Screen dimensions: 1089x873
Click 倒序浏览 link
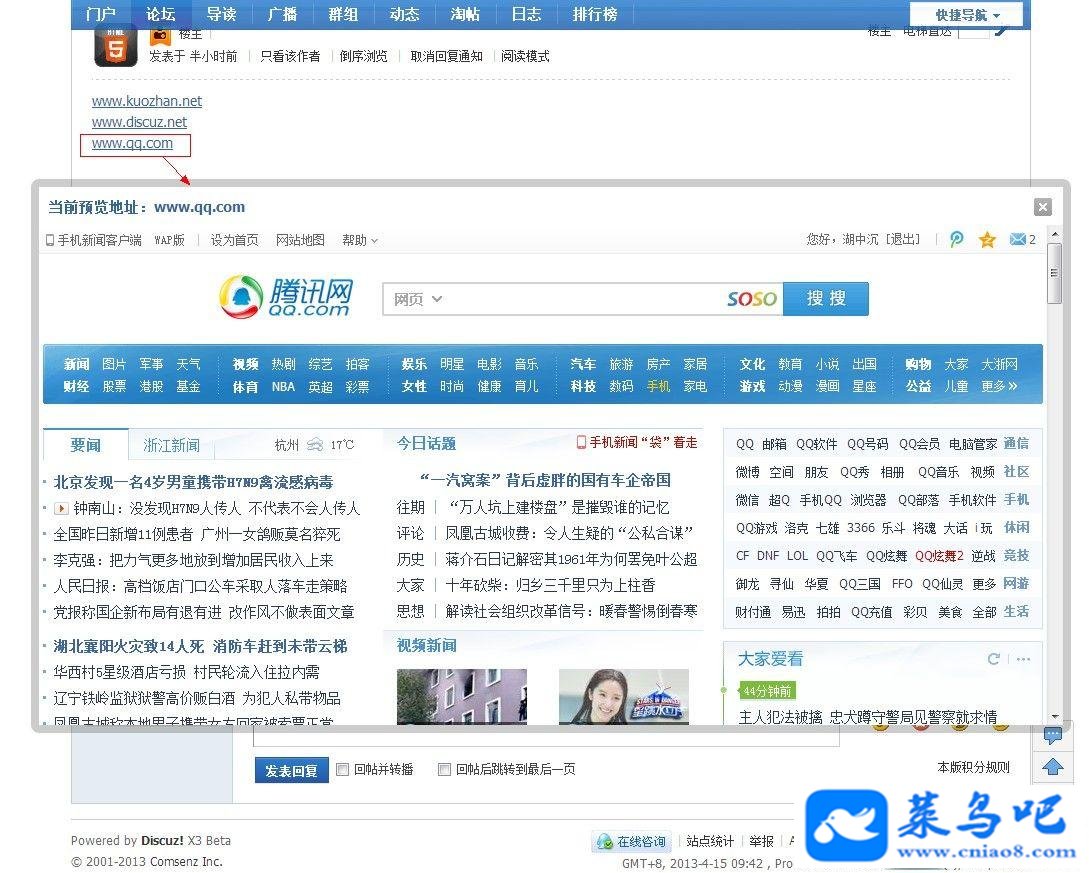363,56
